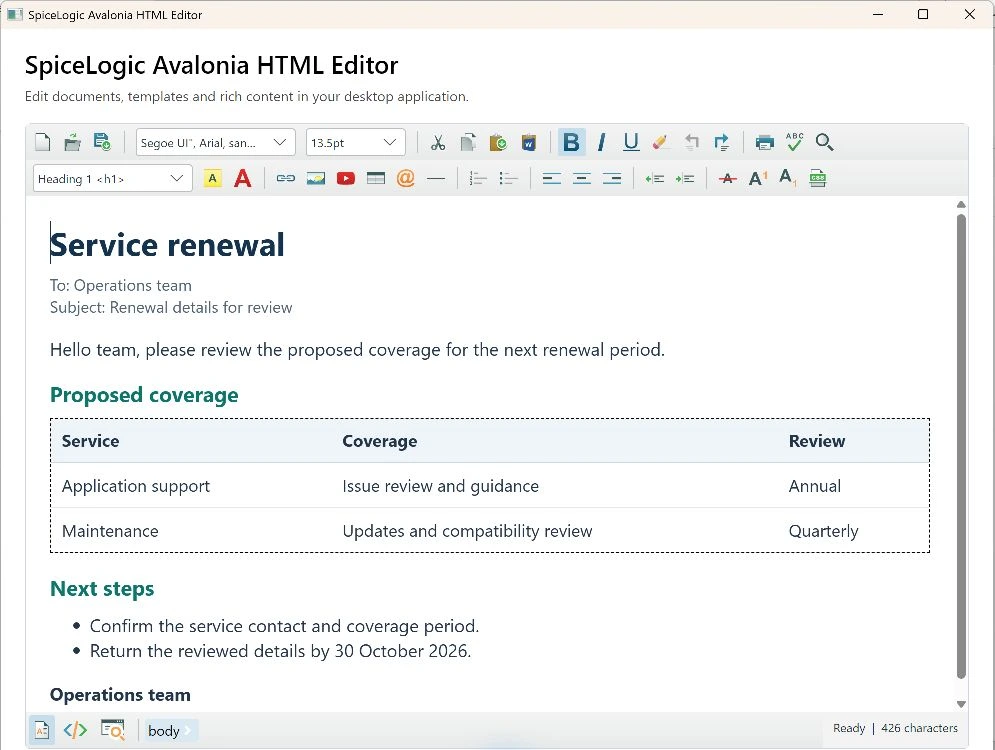Image resolution: width=995 pixels, height=750 pixels.
Task: Choose the red font color
Action: pyautogui.click(x=242, y=179)
